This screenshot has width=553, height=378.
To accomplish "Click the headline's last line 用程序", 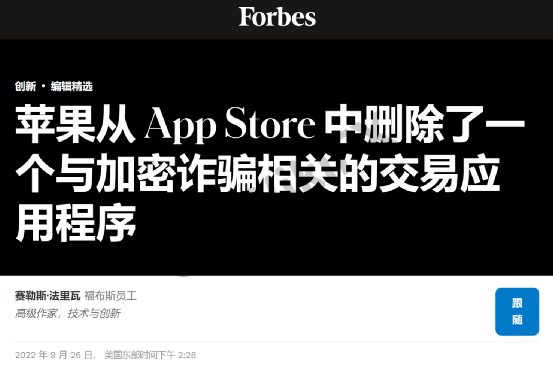I will tap(76, 222).
